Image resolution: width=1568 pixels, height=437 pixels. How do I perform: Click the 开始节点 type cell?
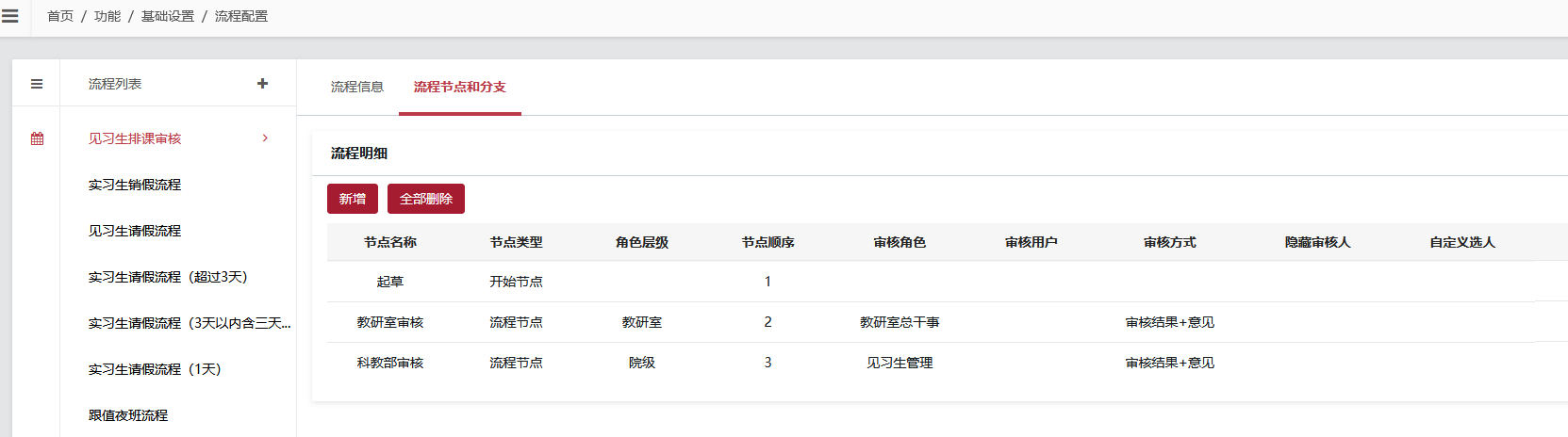(517, 282)
